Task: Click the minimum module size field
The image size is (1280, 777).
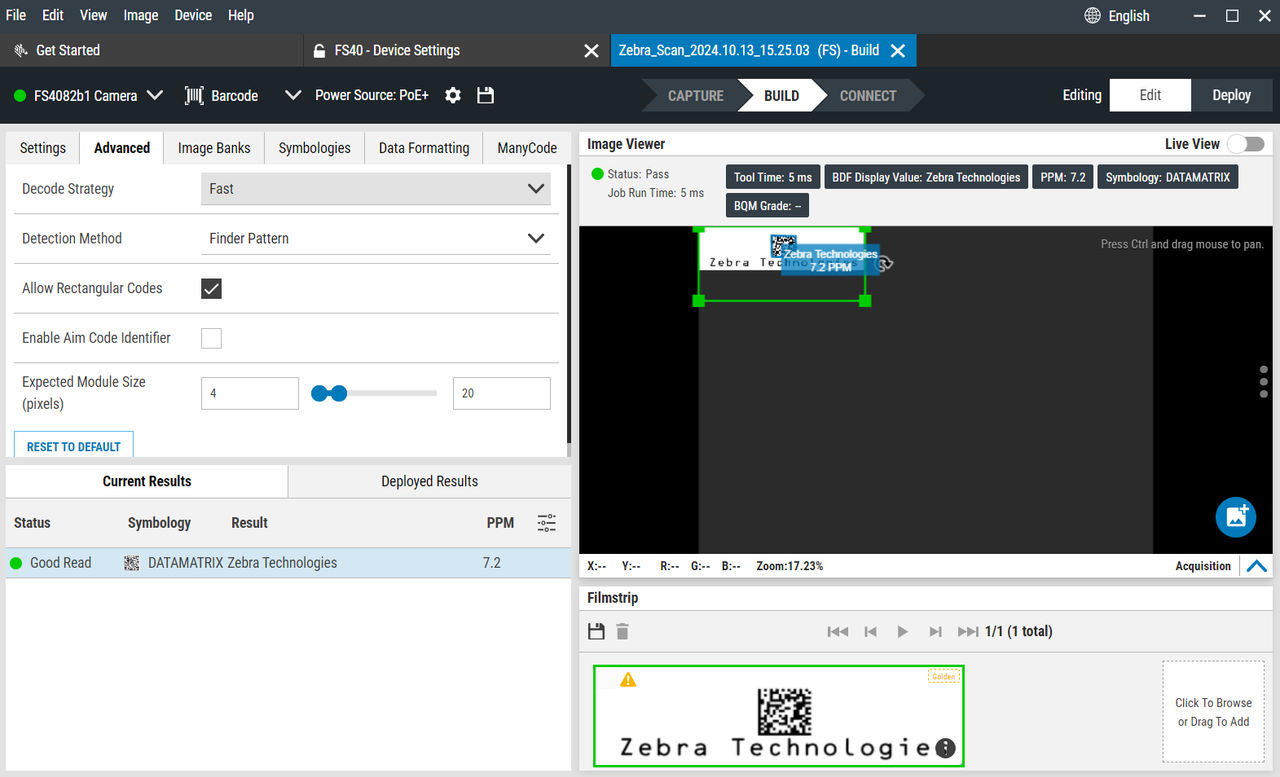Action: (250, 393)
